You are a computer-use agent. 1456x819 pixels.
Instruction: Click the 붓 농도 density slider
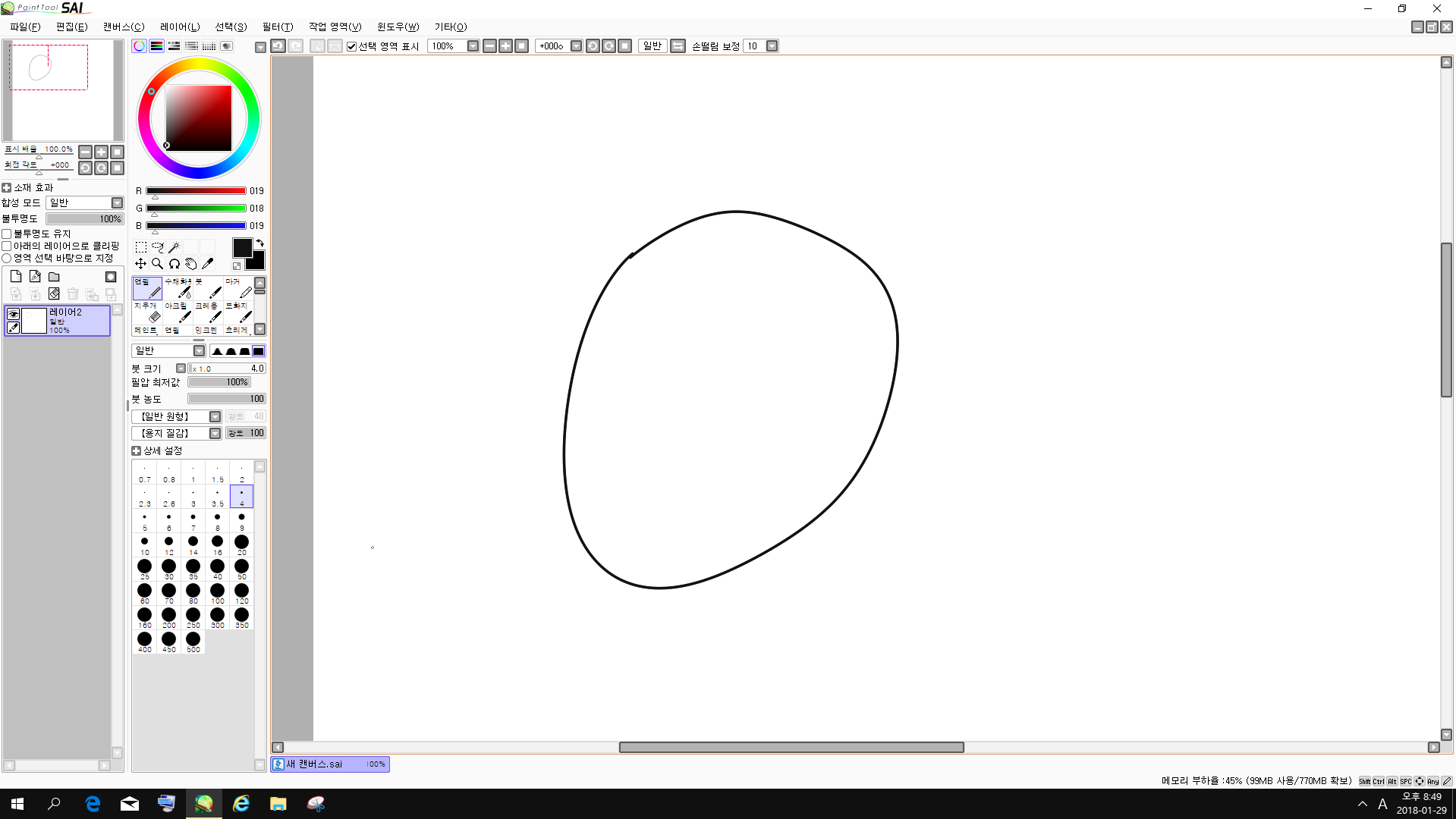226,399
